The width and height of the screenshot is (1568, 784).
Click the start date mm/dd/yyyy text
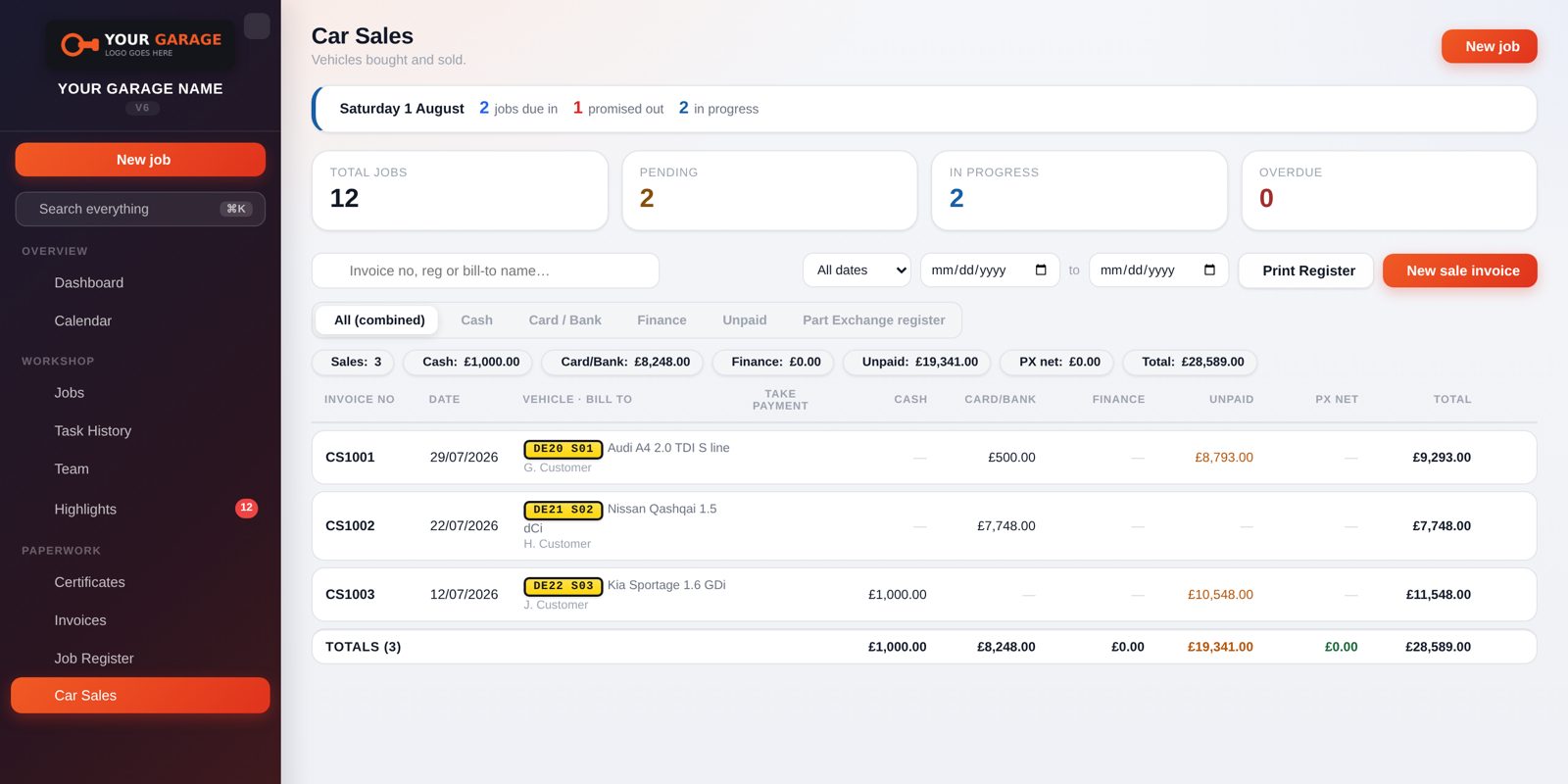[968, 270]
